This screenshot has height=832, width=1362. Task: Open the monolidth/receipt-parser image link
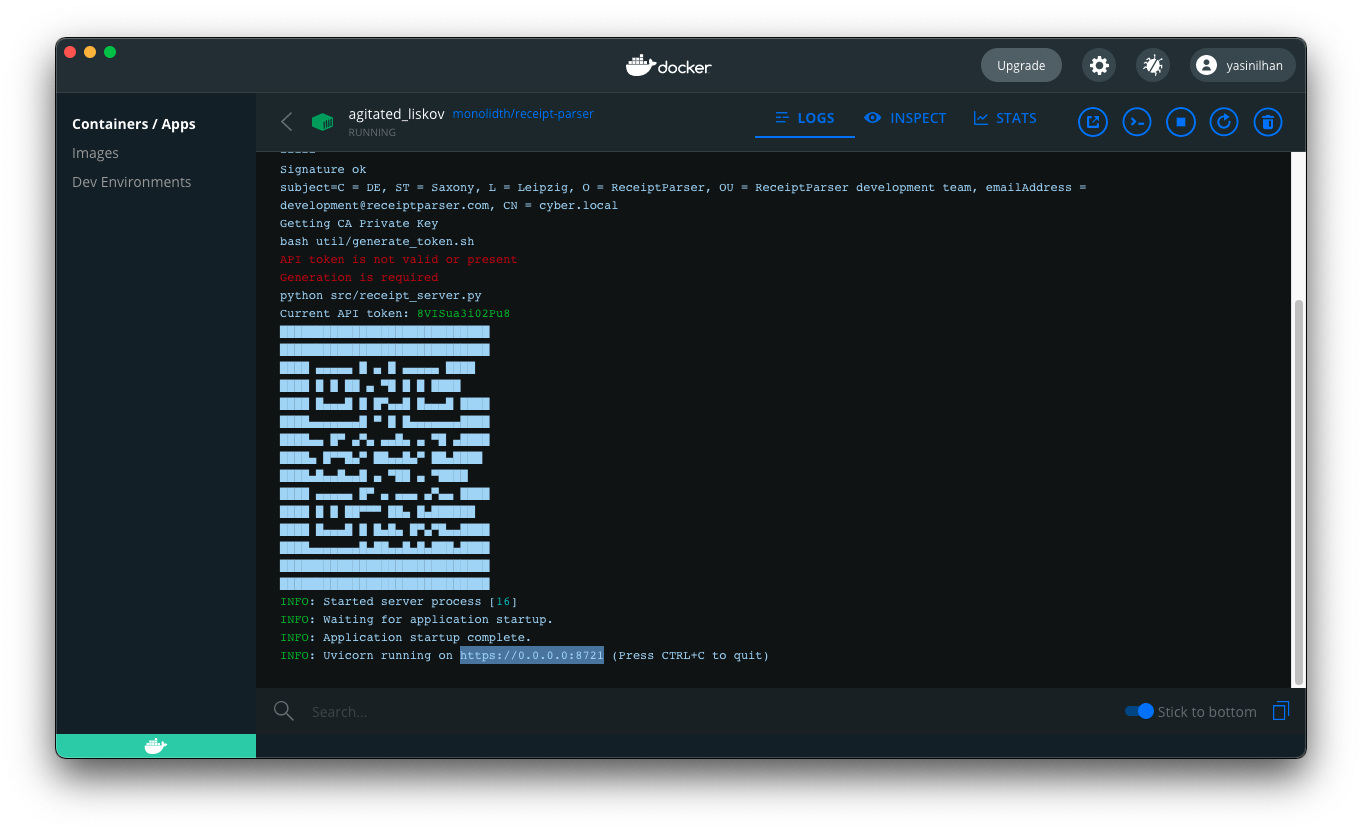(x=523, y=113)
